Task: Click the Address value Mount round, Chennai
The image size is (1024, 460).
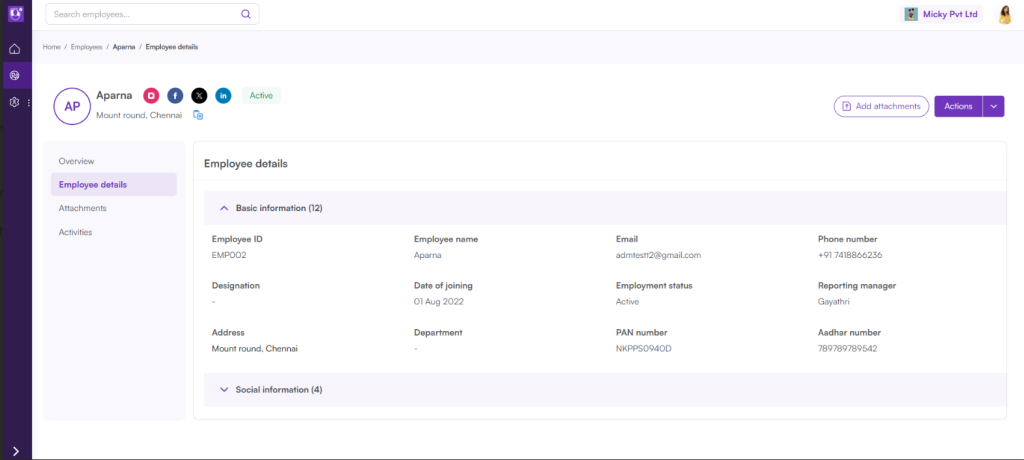Action: [255, 348]
